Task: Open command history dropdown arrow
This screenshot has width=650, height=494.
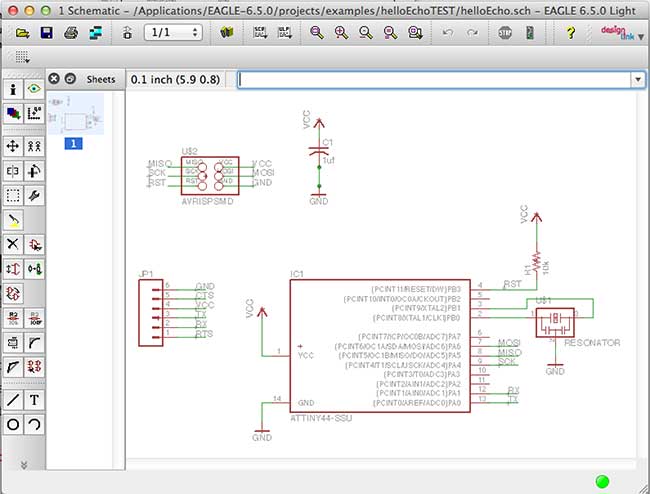Action: click(x=638, y=79)
